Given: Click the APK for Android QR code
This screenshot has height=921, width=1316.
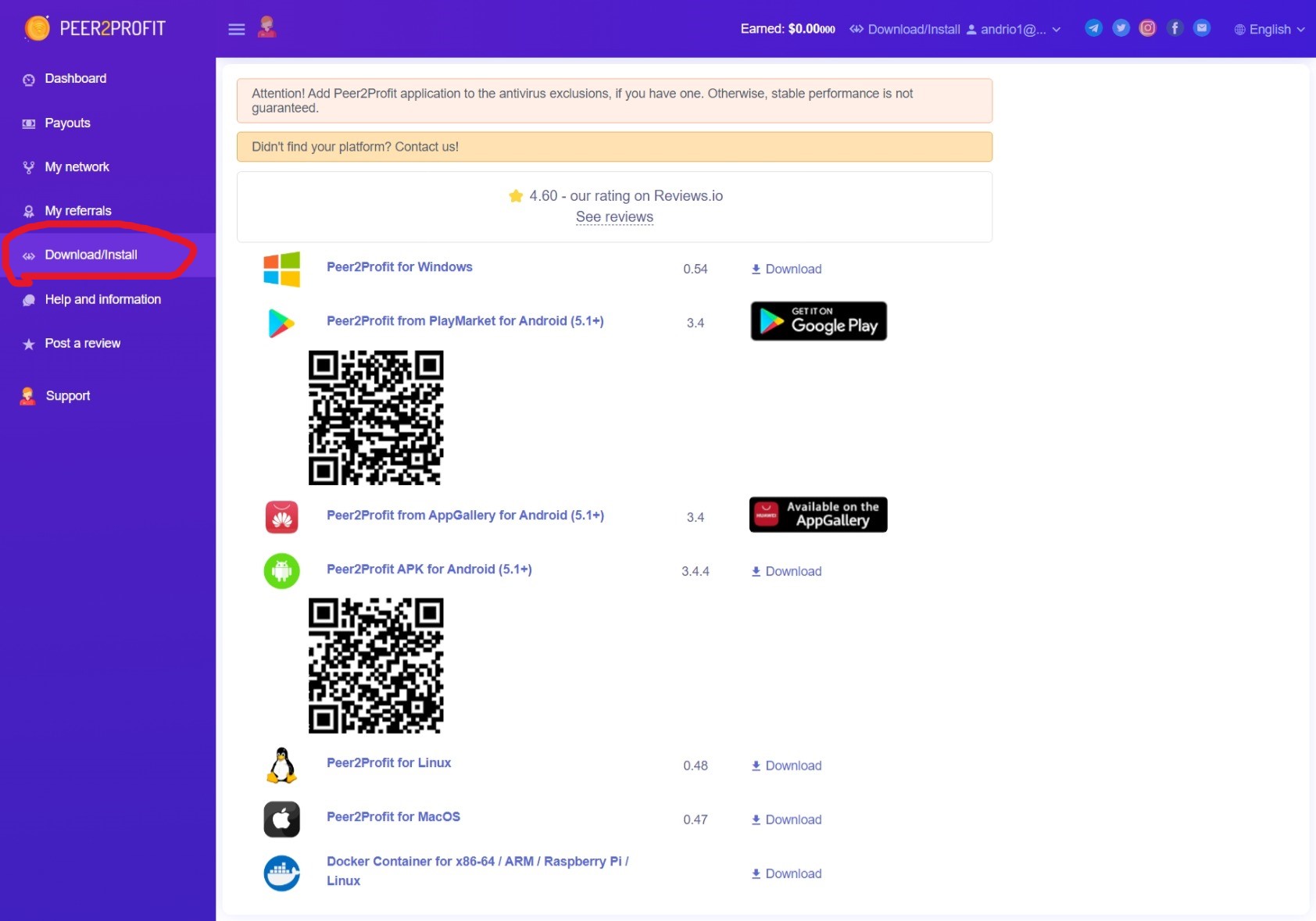Looking at the screenshot, I should [x=376, y=666].
